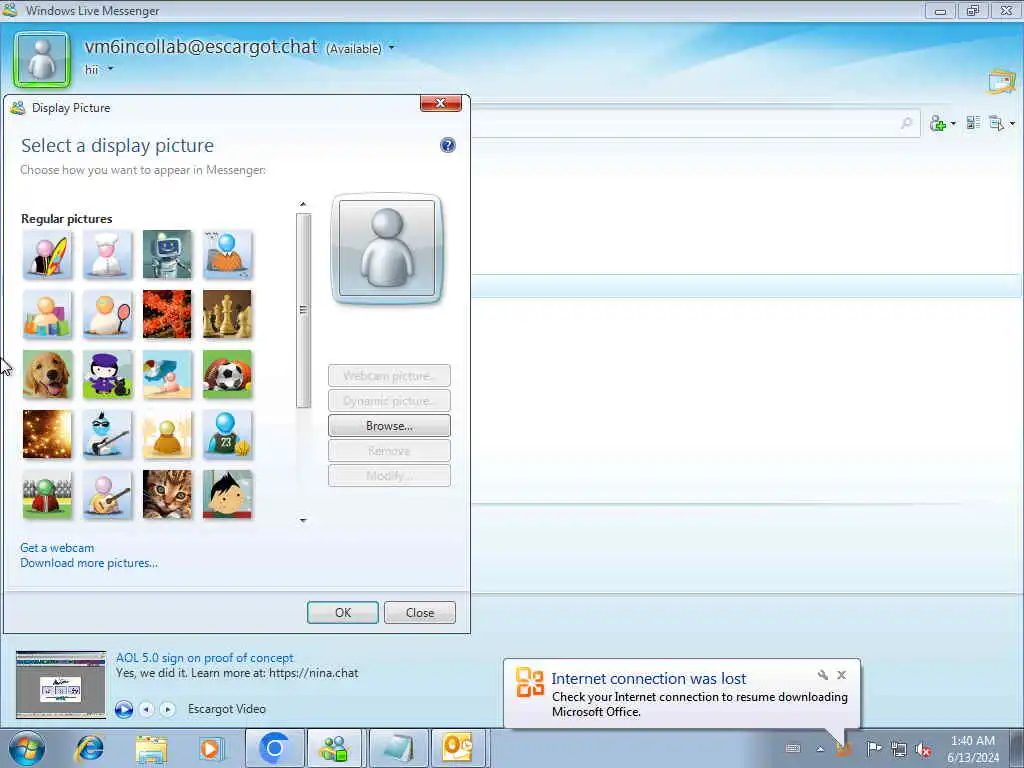Open the Action Center flag icon
The width and height of the screenshot is (1024, 768).
tap(874, 748)
